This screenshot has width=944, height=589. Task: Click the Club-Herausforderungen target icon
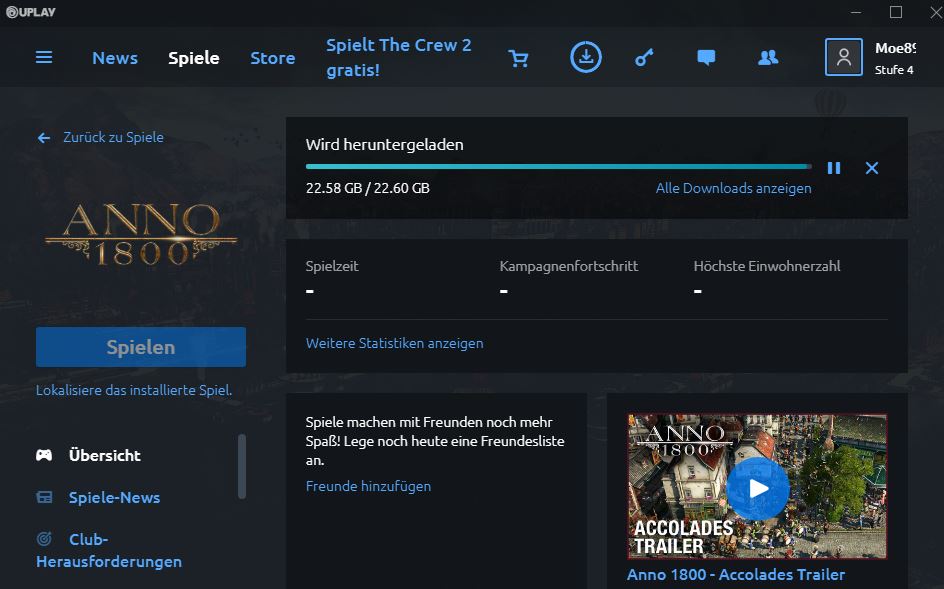coord(44,538)
